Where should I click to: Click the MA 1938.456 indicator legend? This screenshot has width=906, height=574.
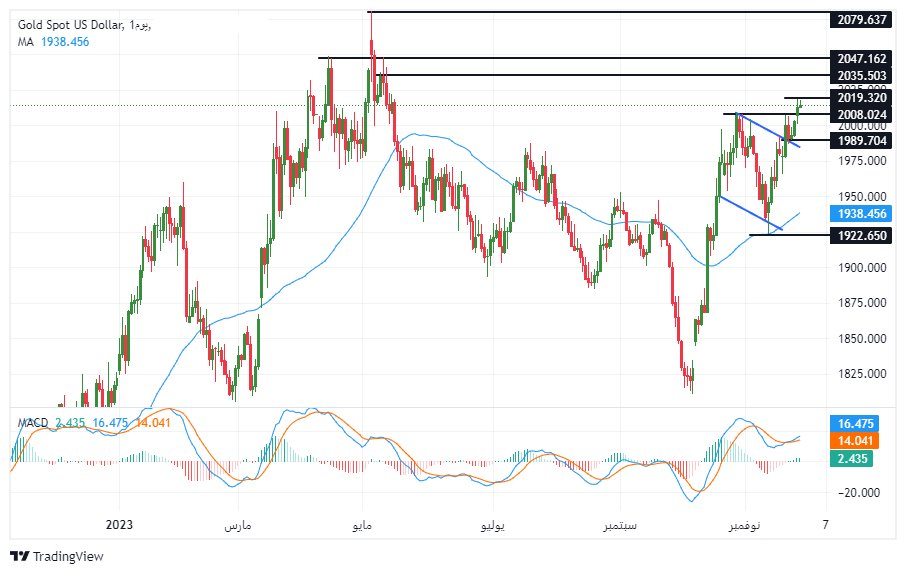coord(54,42)
